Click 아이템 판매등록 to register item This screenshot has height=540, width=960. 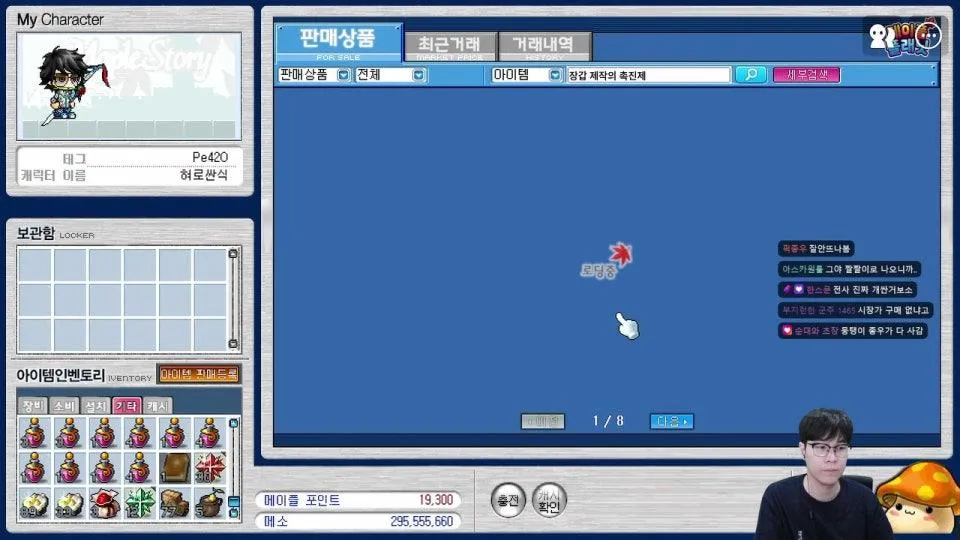click(198, 374)
